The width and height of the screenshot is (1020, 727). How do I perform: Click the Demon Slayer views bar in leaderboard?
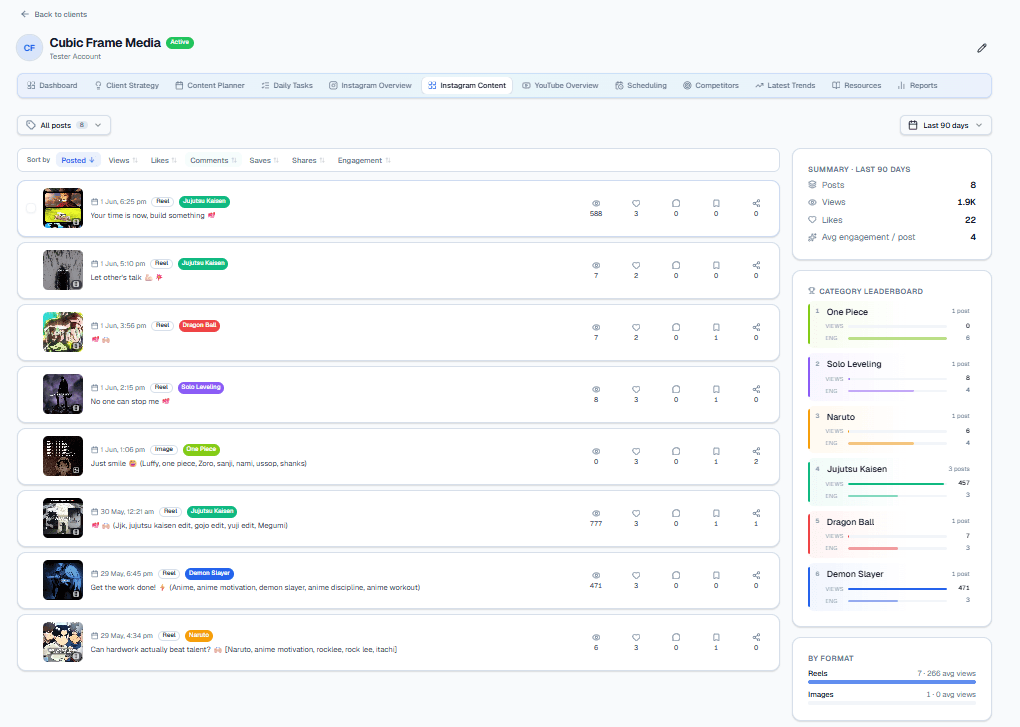click(897, 588)
